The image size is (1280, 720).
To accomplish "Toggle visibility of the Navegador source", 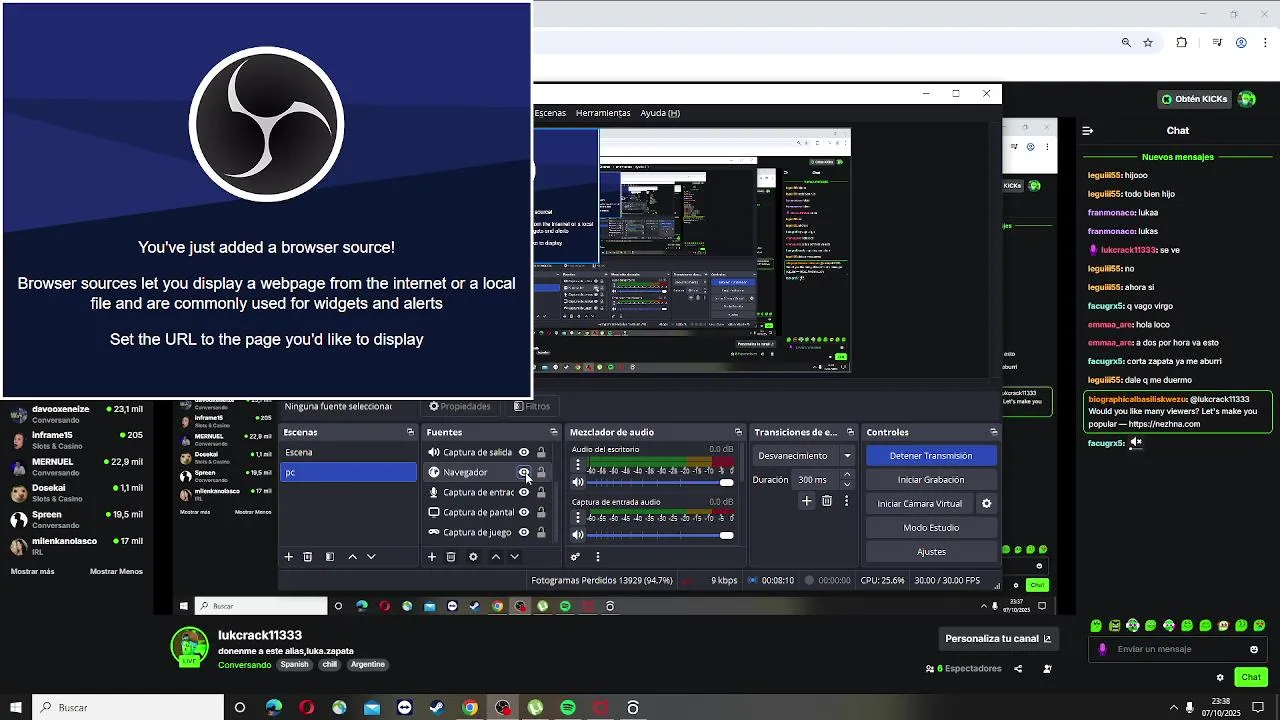I will click(x=524, y=472).
